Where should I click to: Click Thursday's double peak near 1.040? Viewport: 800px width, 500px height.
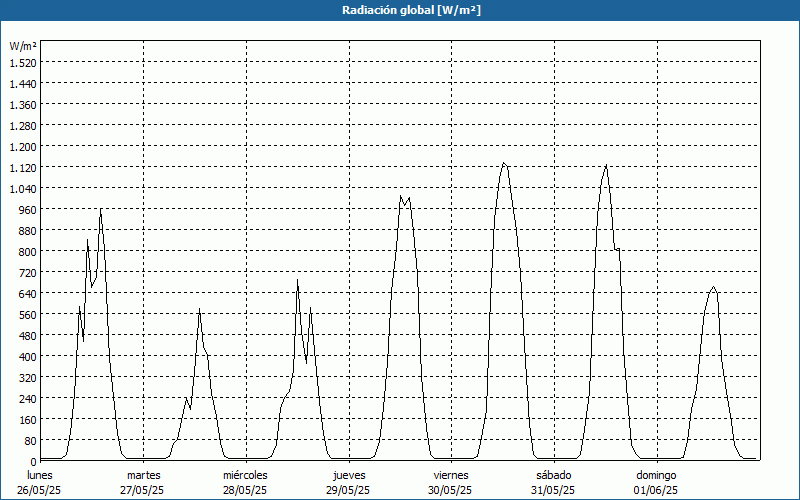[405, 199]
